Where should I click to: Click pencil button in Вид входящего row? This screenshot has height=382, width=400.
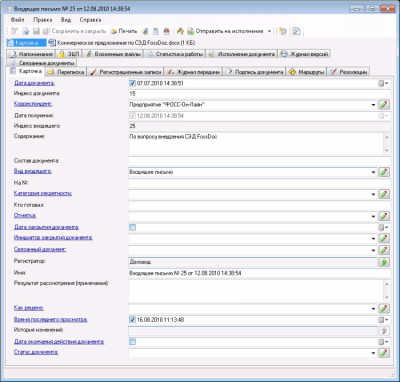[384, 172]
